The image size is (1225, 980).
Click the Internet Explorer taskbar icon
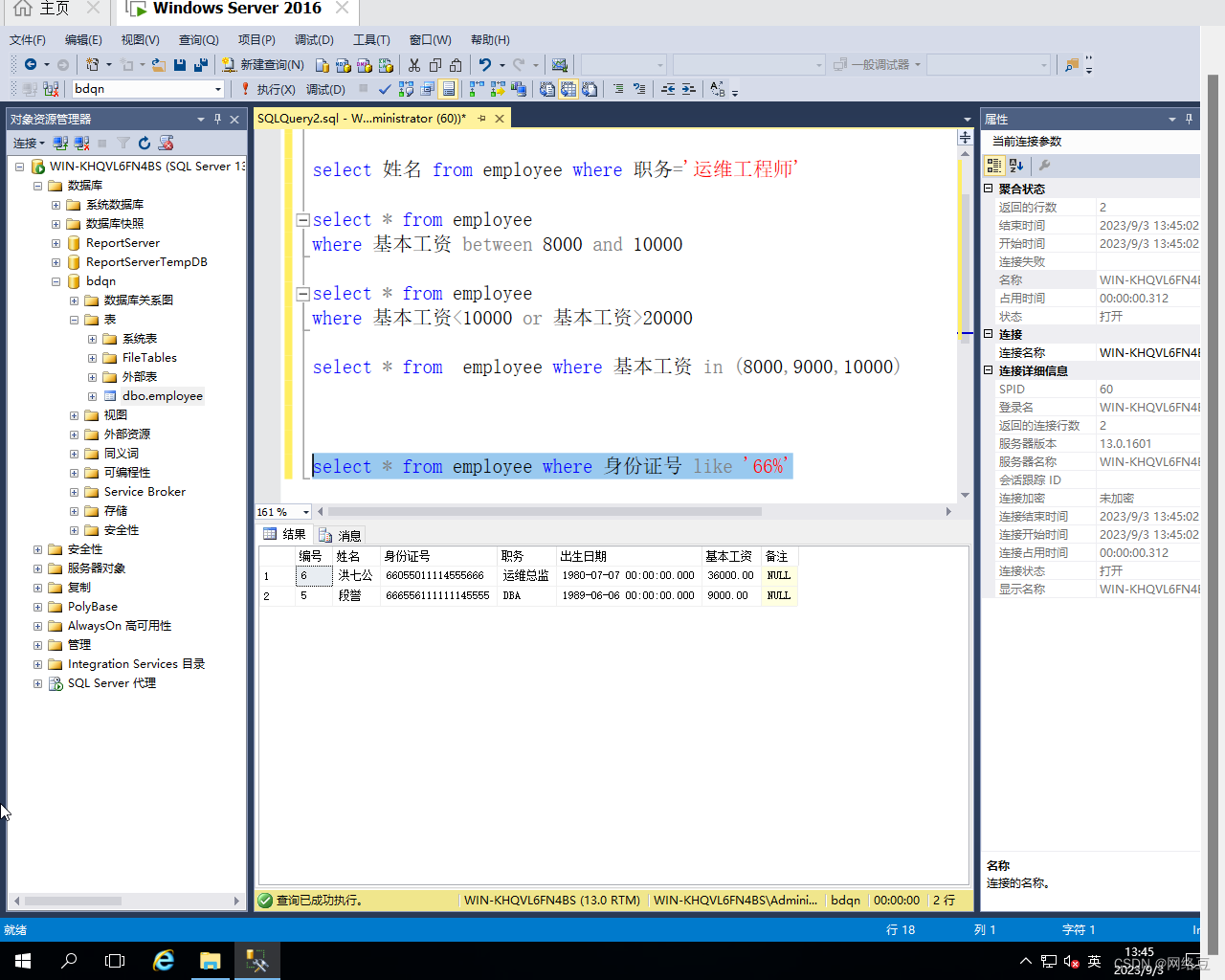[x=164, y=960]
